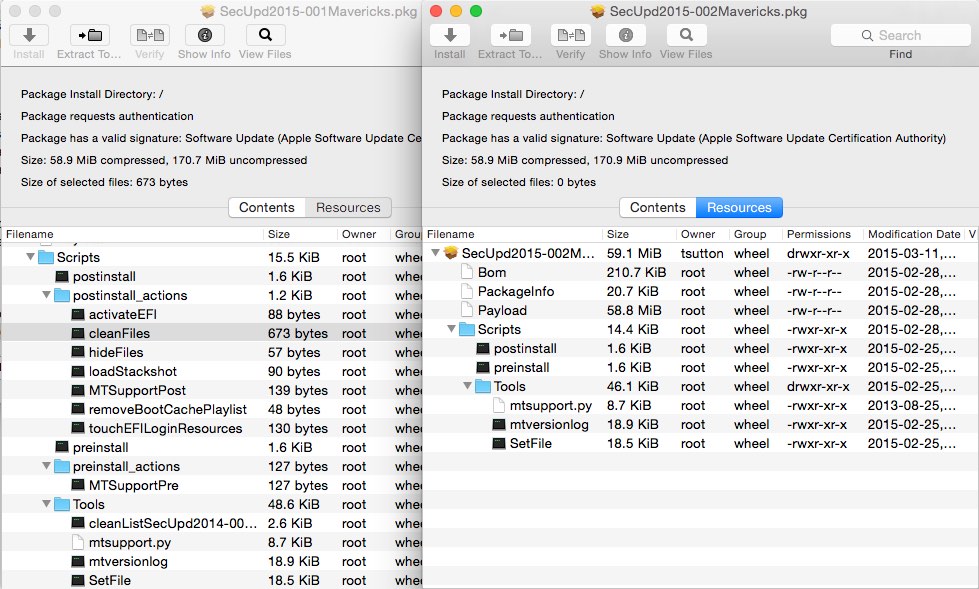This screenshot has width=979, height=589.
Task: Click Verify icon in SecUpd2015-001 window
Action: click(149, 35)
